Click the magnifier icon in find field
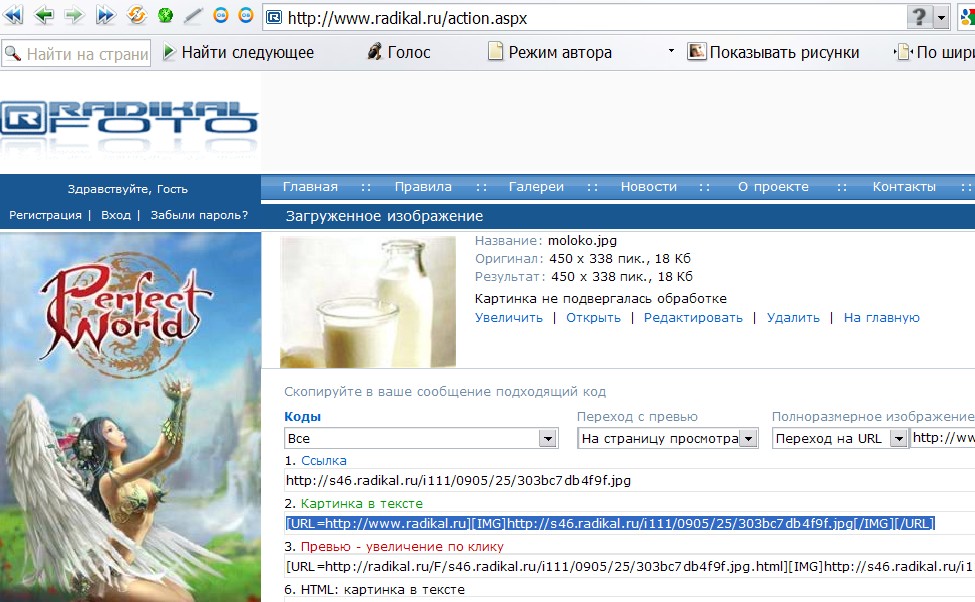975x602 pixels. [x=13, y=53]
